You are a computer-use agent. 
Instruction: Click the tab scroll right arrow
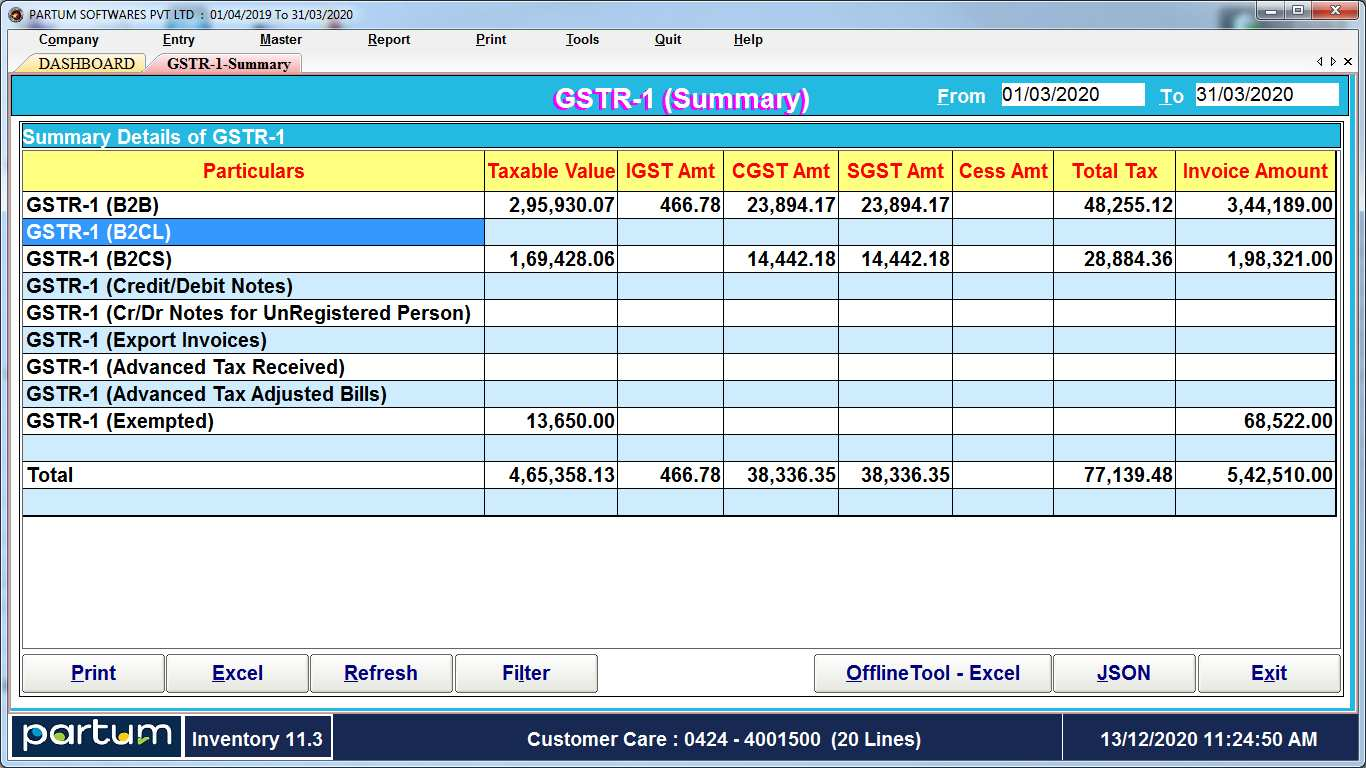click(x=1333, y=62)
